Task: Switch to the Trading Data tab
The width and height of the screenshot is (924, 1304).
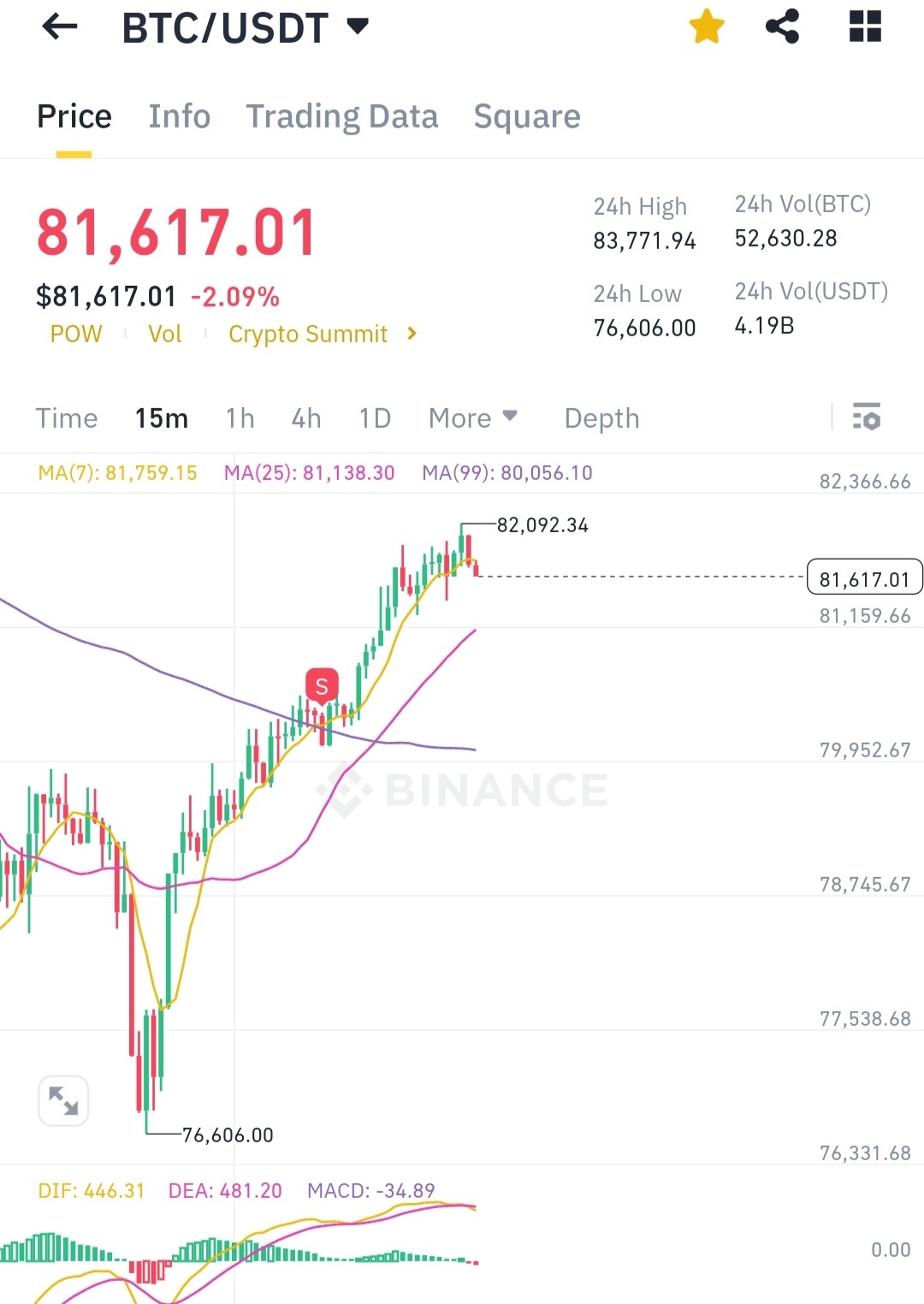Action: [x=342, y=116]
